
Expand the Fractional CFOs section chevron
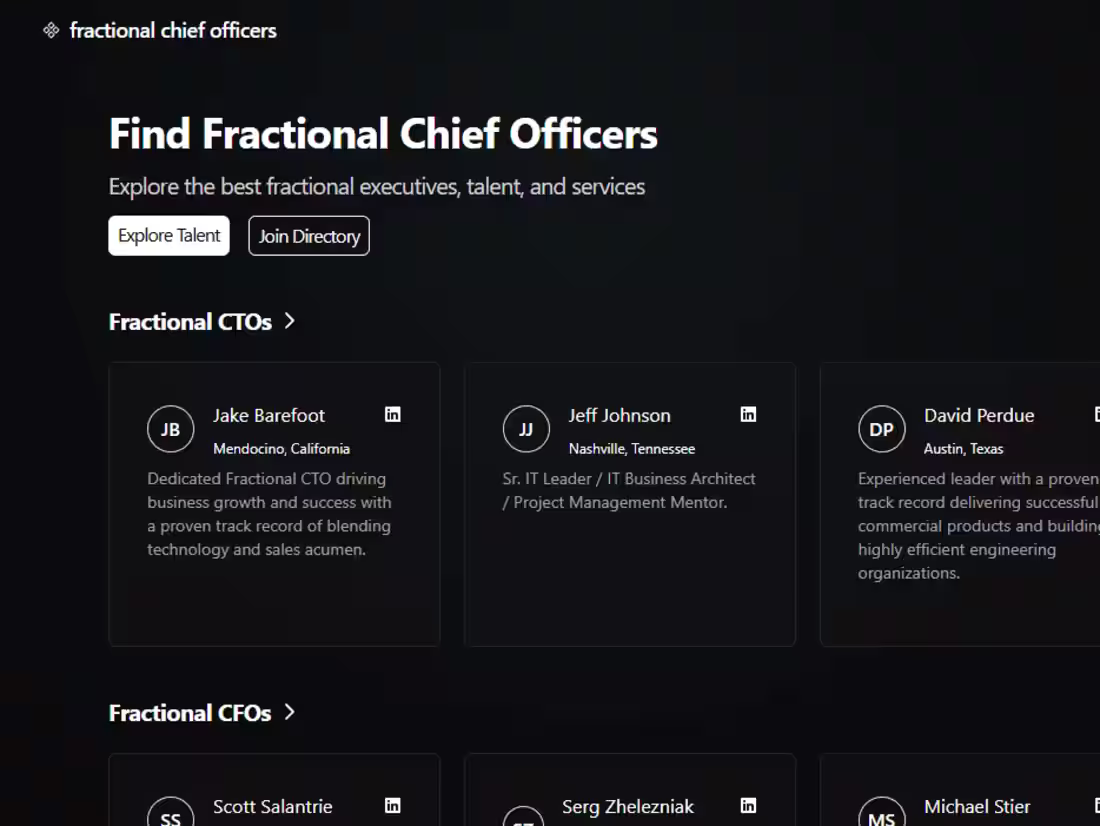tap(290, 712)
